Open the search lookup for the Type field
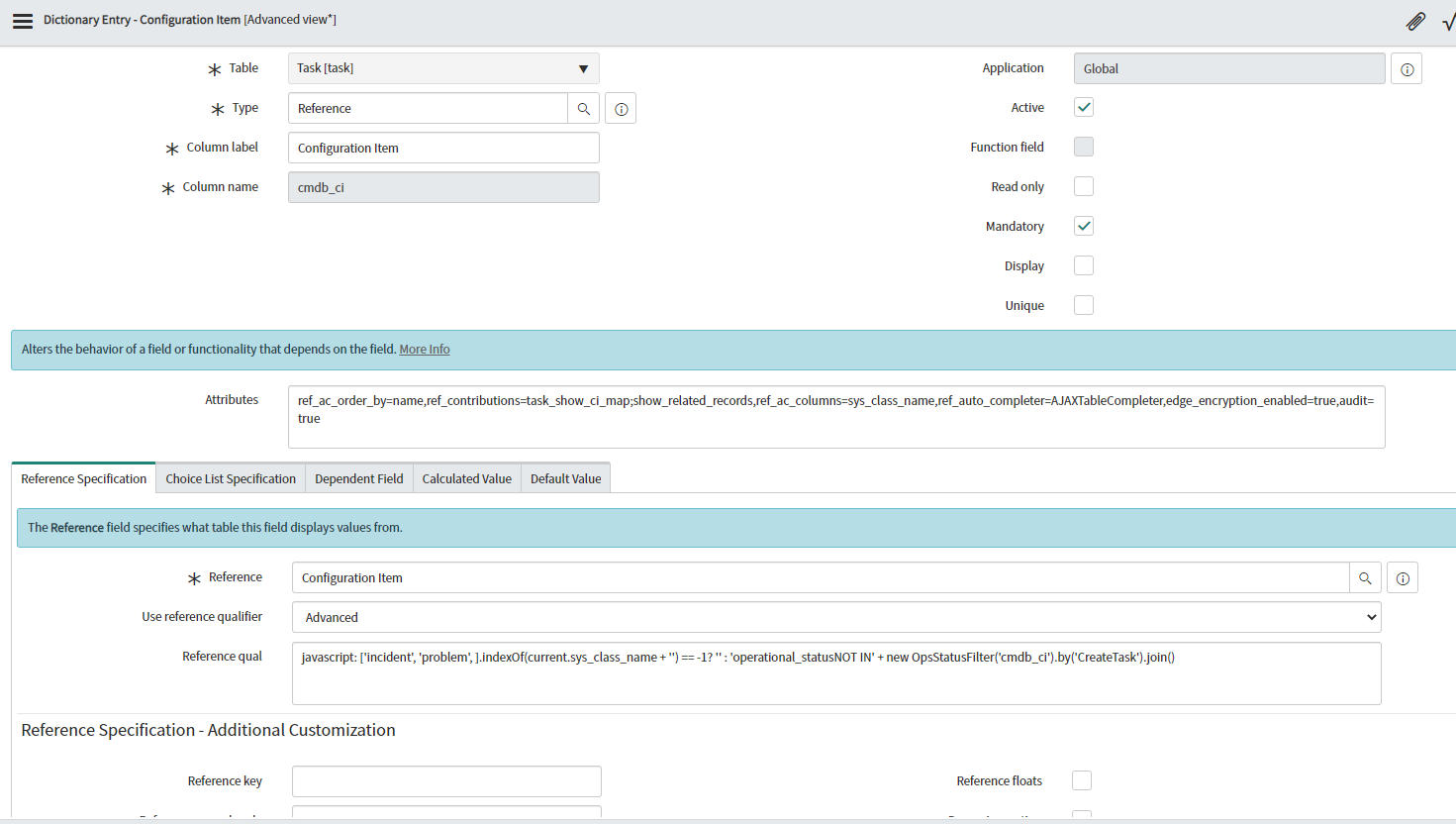Image resolution: width=1456 pixels, height=824 pixels. [x=584, y=108]
